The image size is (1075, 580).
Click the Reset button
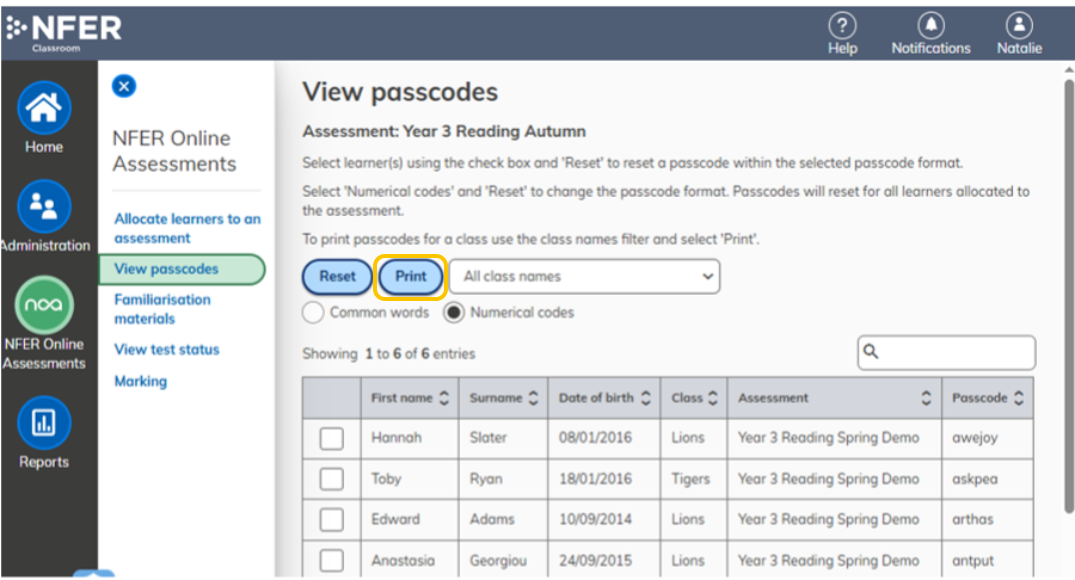coord(337,276)
